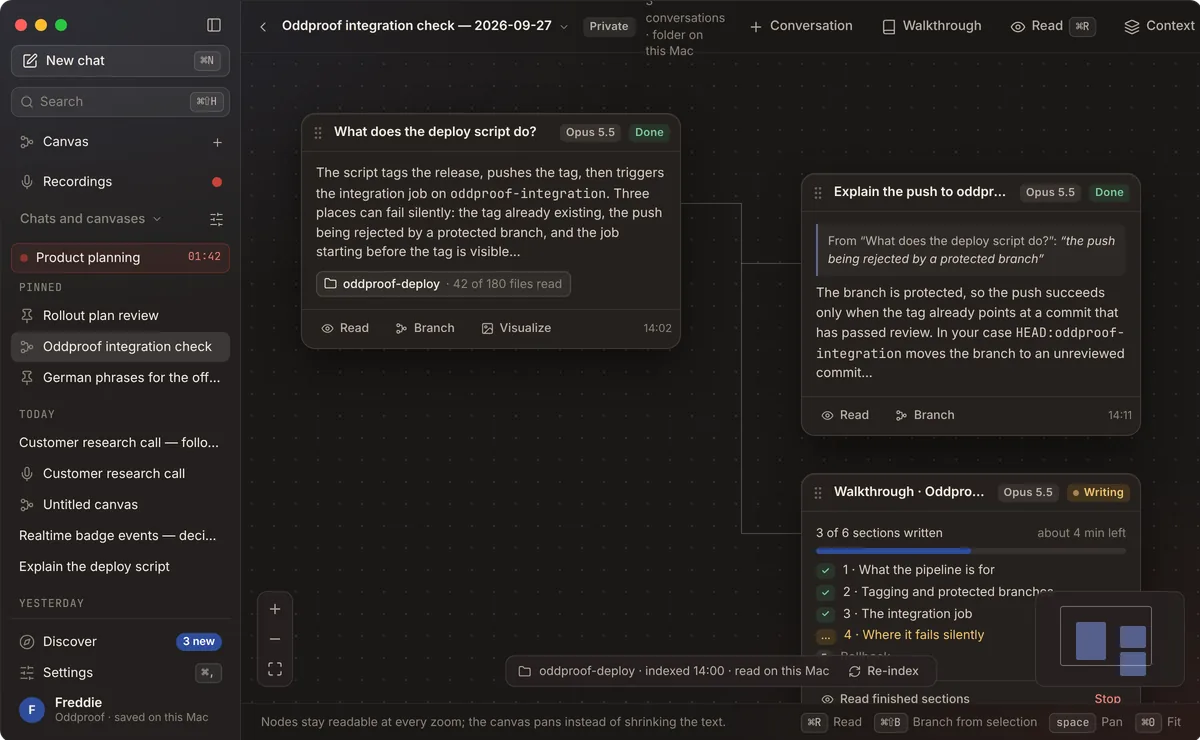The image size is (1200, 740).
Task: Toggle the sidebar panel icon
Action: [214, 25]
